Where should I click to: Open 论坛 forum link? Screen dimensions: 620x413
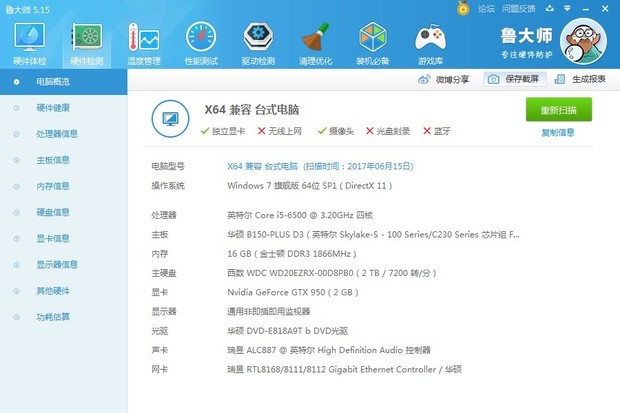pyautogui.click(x=486, y=9)
